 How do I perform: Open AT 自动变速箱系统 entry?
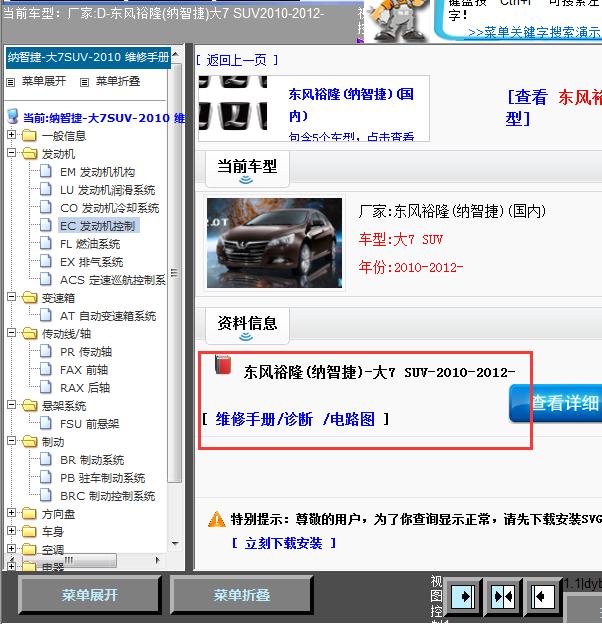[x=108, y=316]
